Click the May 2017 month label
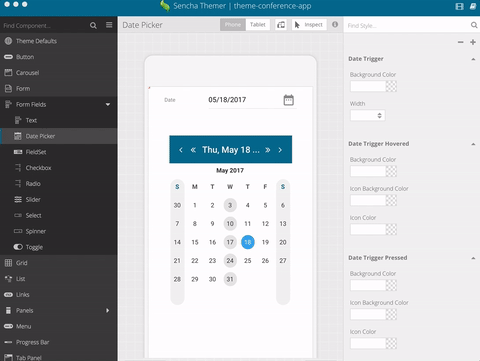 [x=230, y=170]
